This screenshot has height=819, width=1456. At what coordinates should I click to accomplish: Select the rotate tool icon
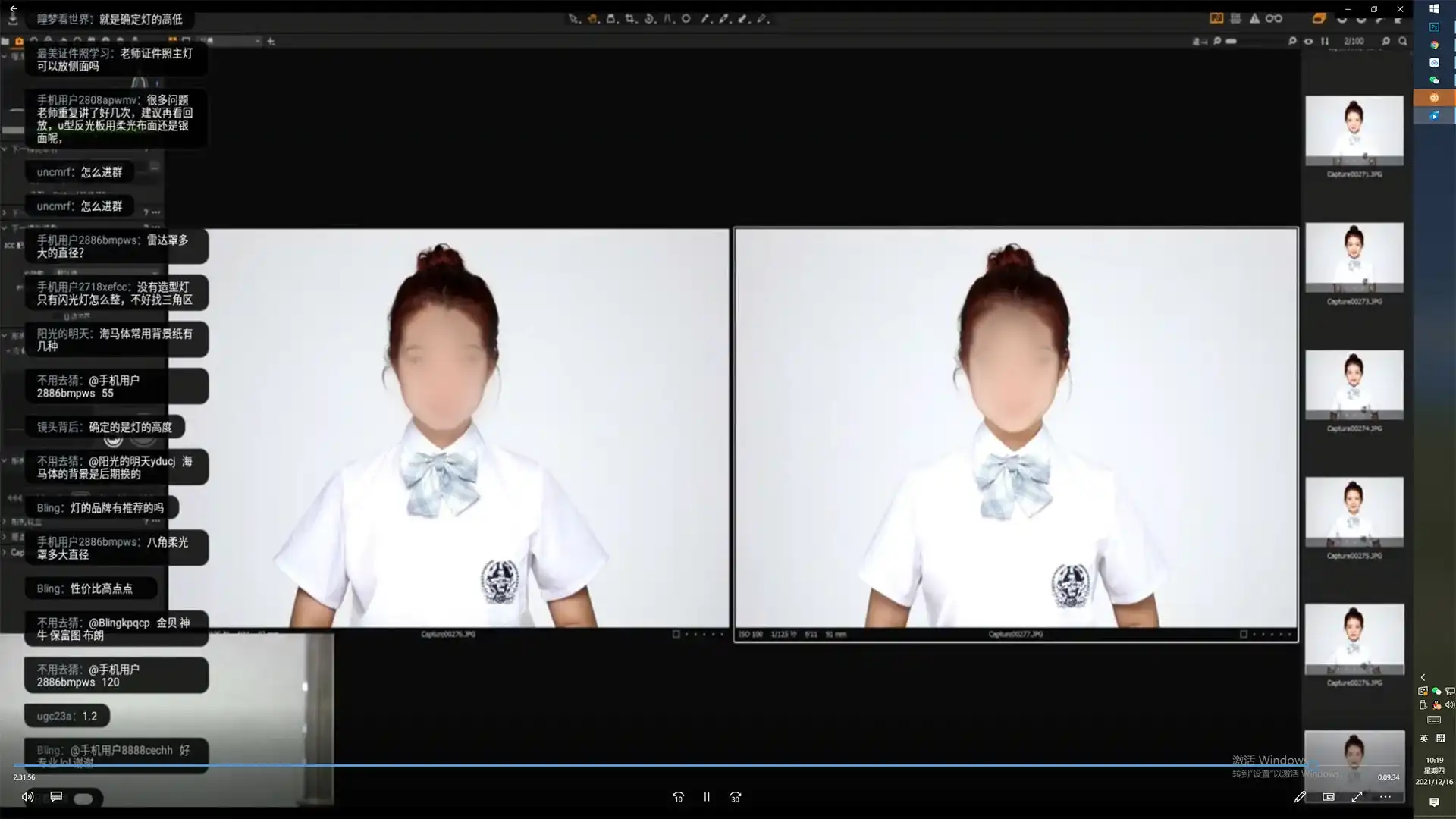[x=649, y=19]
